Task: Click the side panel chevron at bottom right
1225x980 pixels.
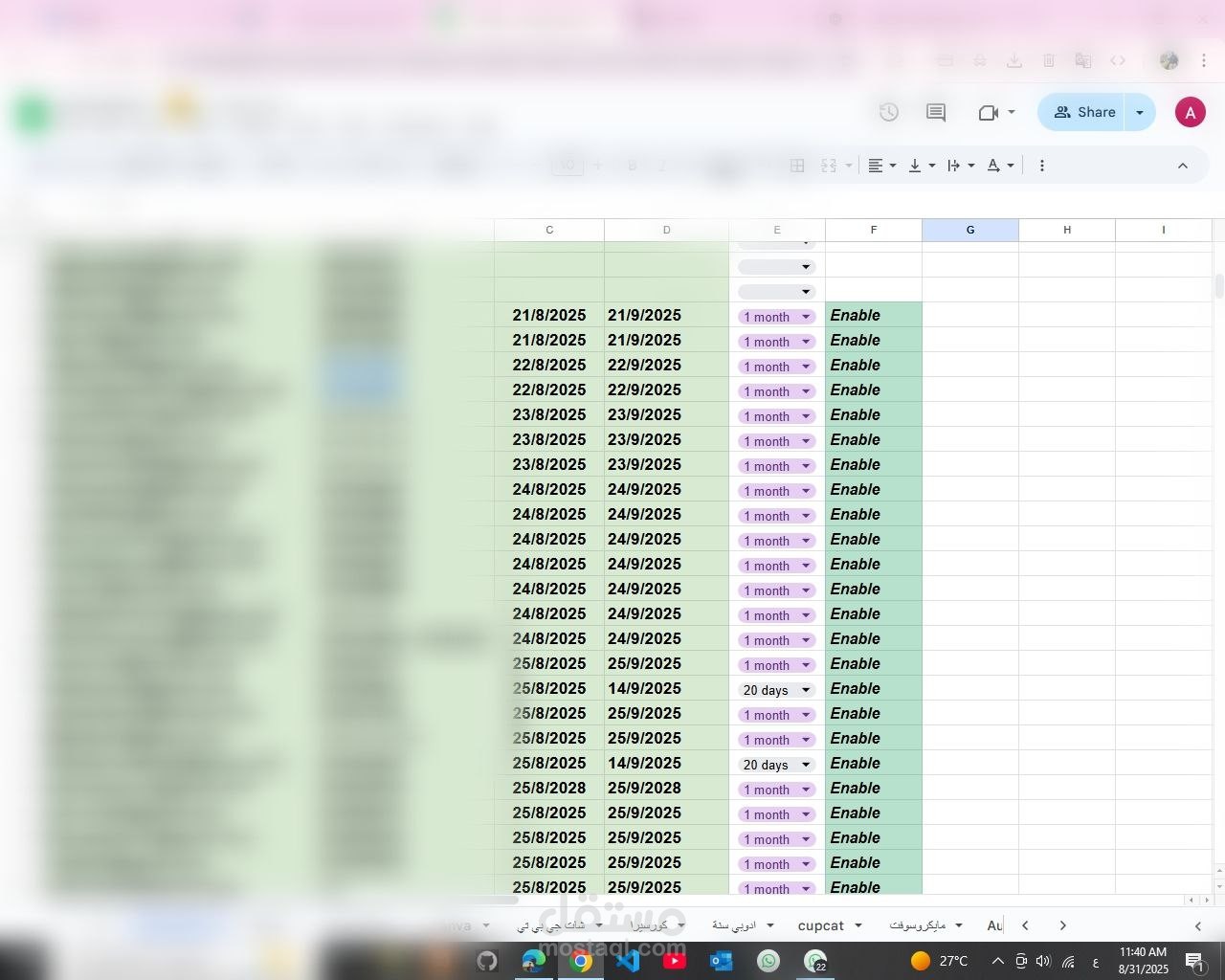Action: [x=1198, y=925]
